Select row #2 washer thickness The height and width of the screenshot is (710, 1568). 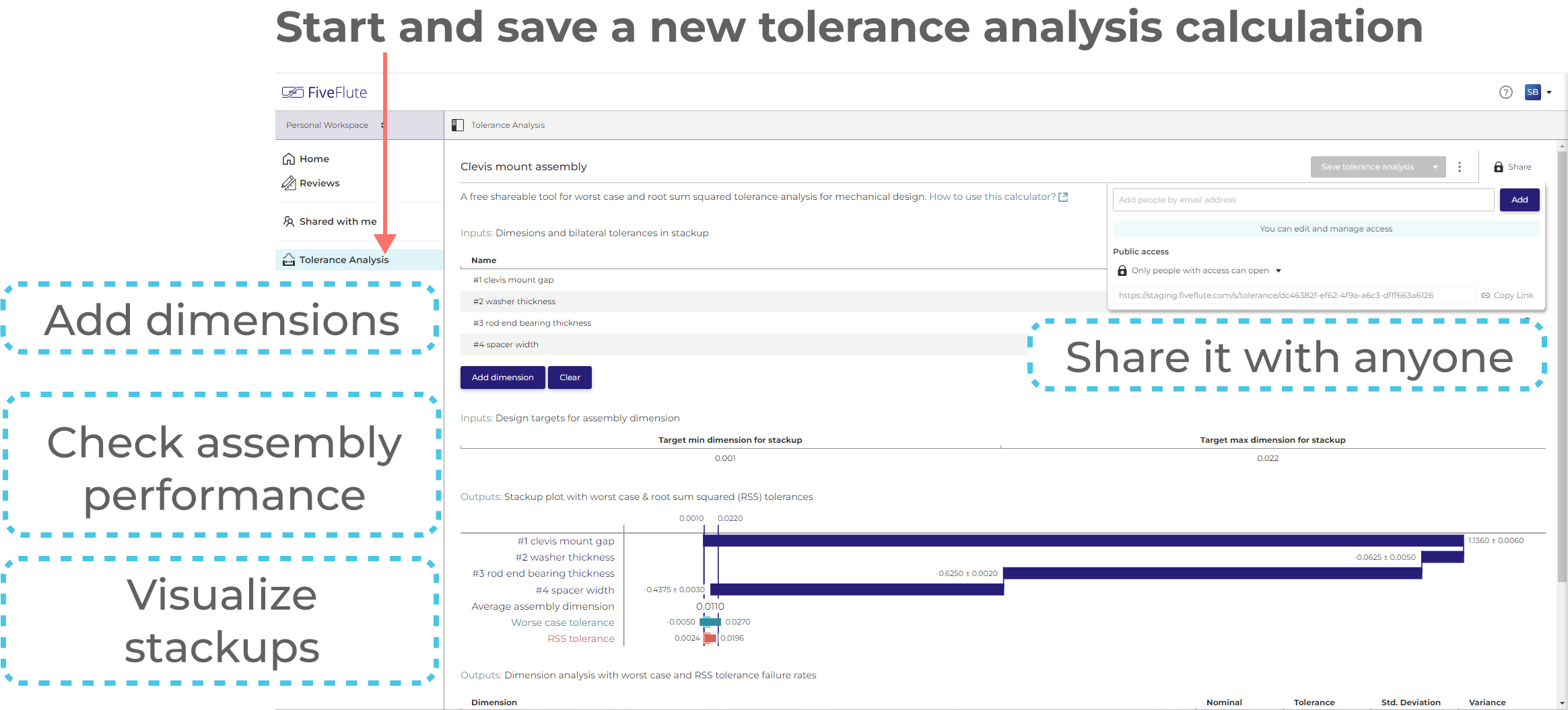(x=784, y=301)
